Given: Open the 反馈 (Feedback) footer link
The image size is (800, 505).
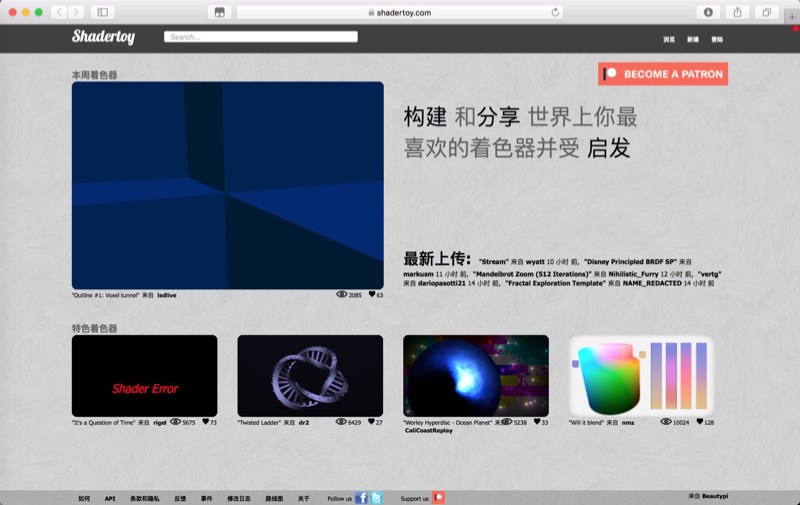Looking at the screenshot, I should click(180, 498).
